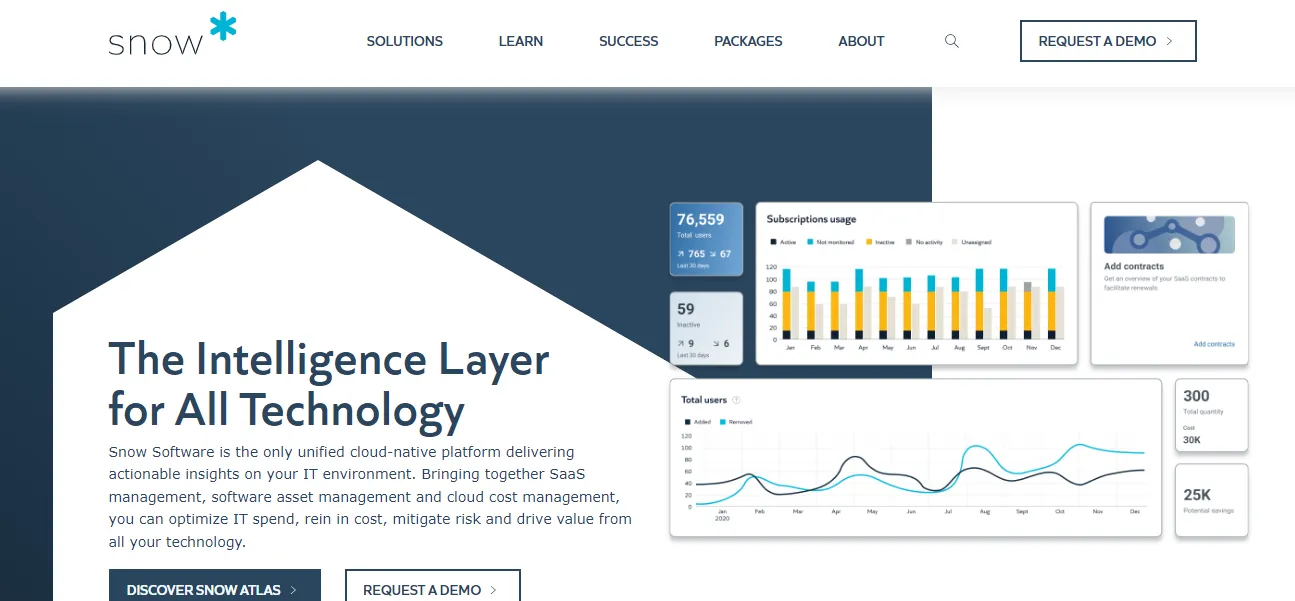Click the Inactive legend swatch in chart
The width and height of the screenshot is (1295, 601).
[x=869, y=242]
